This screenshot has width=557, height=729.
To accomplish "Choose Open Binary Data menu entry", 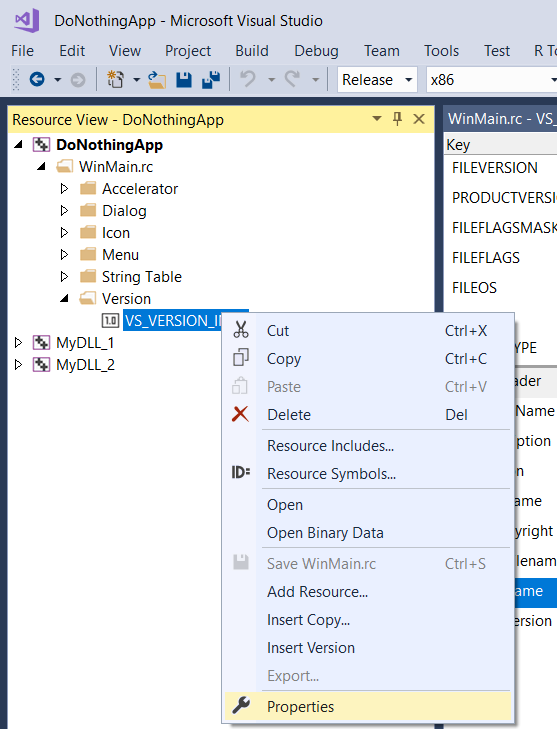I will [x=367, y=532].
